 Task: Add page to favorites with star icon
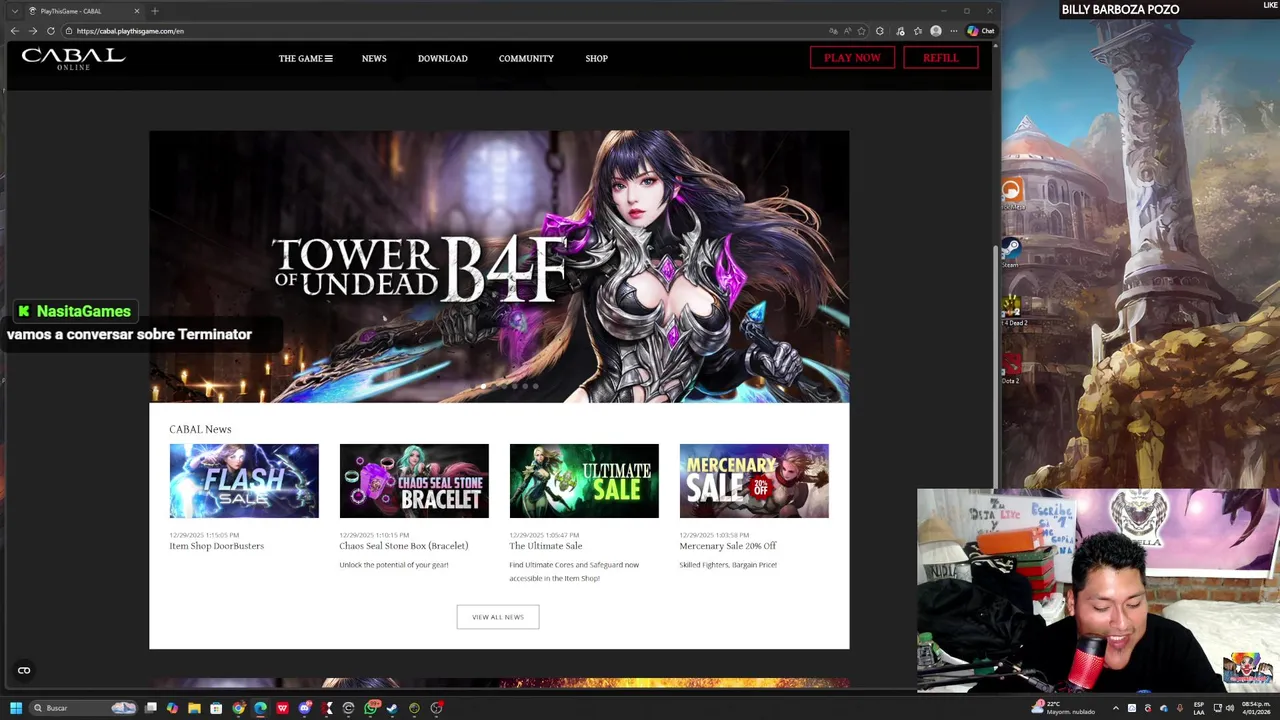coord(861,31)
